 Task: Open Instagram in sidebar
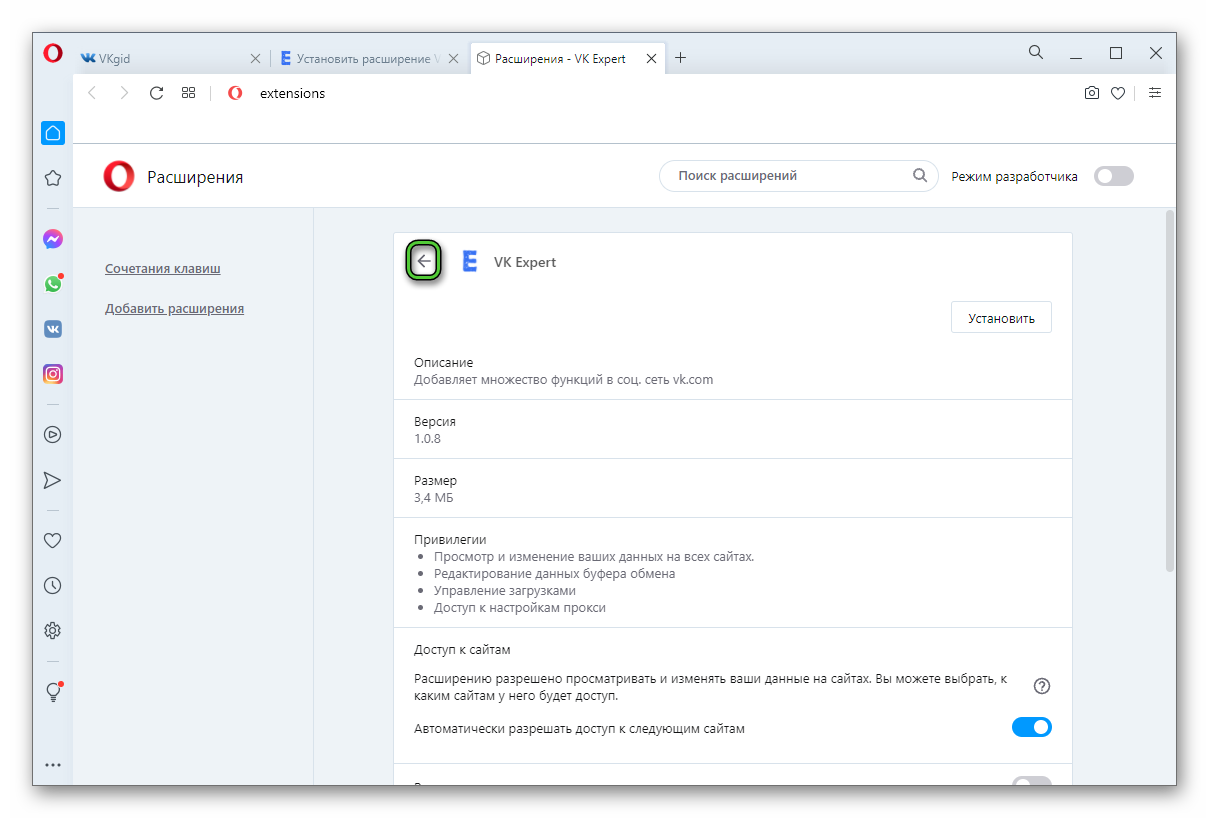(x=53, y=374)
